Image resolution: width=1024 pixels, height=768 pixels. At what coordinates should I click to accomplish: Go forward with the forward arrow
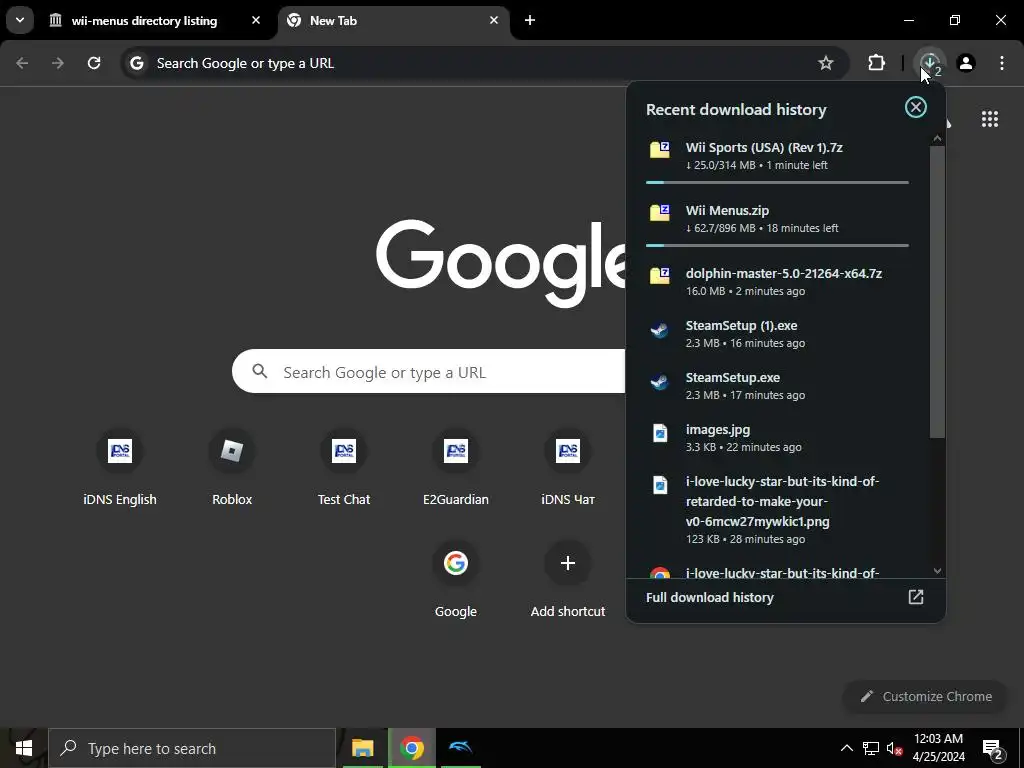coord(58,63)
